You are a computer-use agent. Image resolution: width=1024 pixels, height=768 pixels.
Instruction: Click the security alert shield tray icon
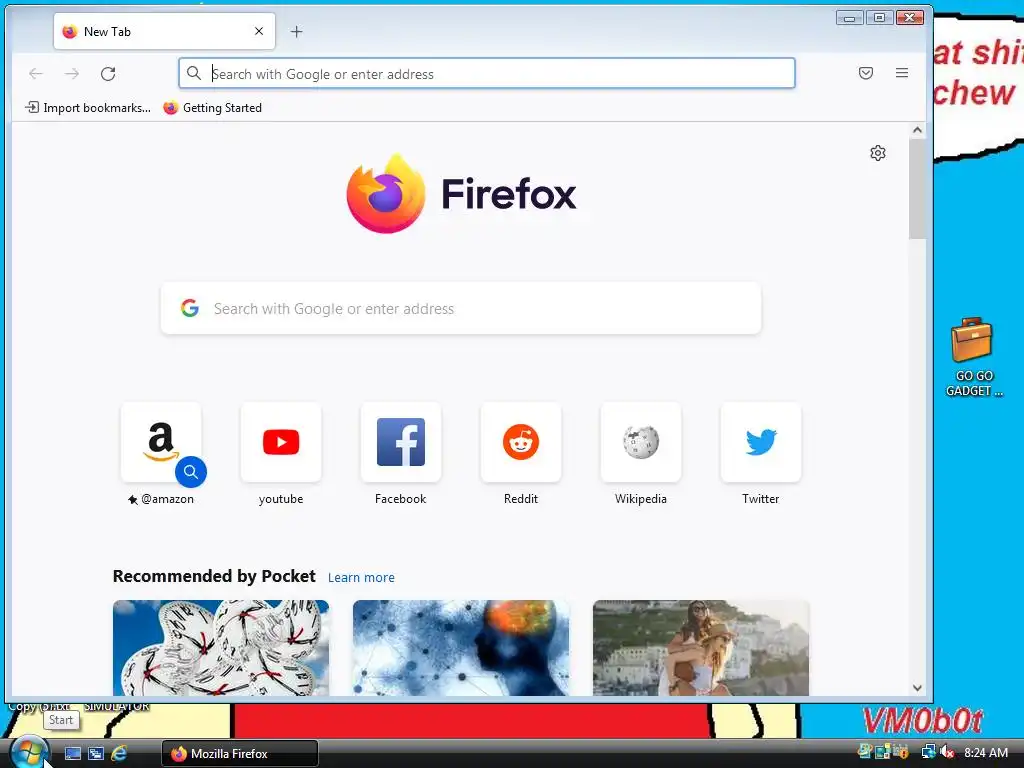(x=901, y=752)
